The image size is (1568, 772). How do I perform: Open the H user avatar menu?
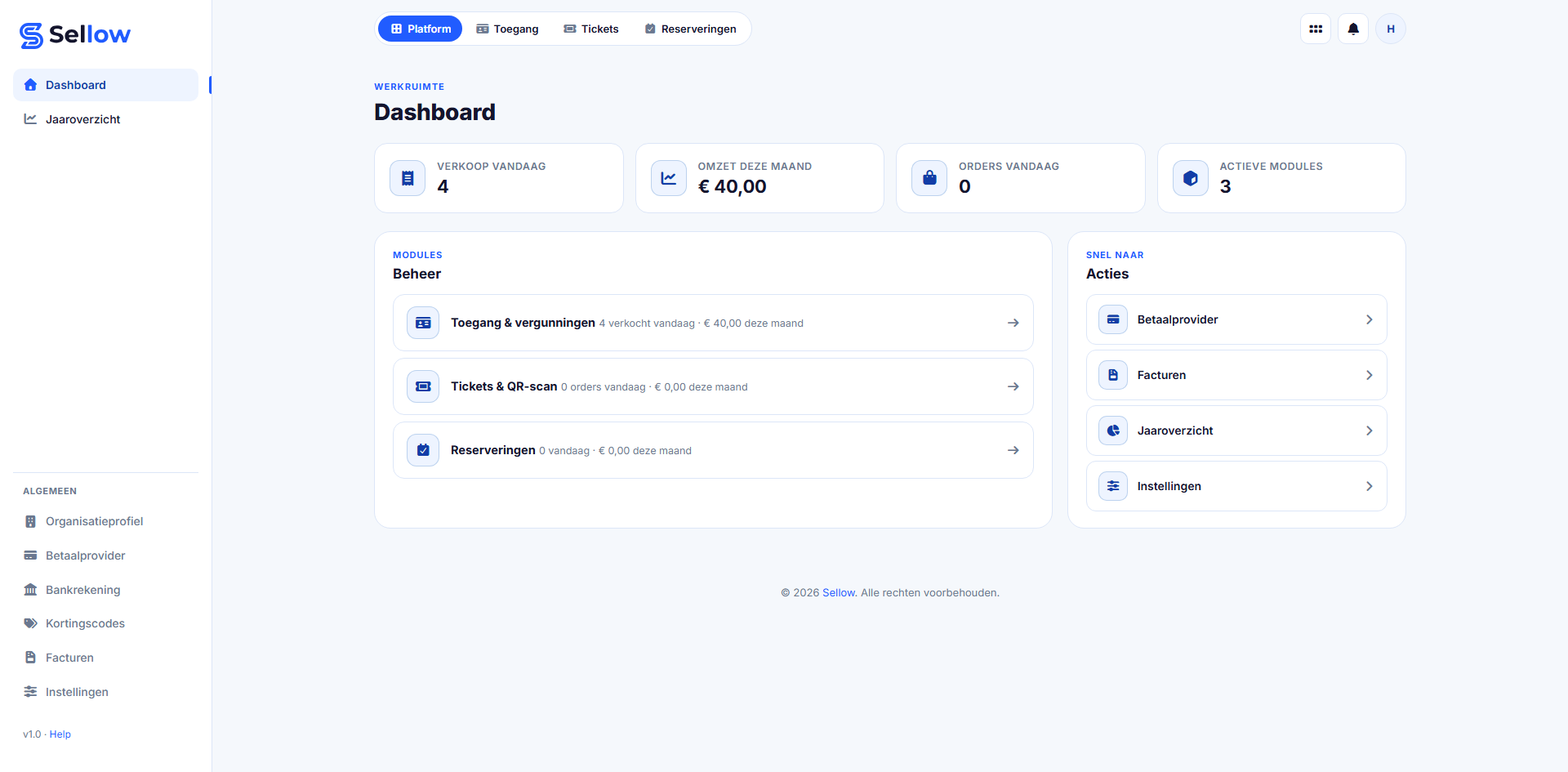[x=1391, y=29]
